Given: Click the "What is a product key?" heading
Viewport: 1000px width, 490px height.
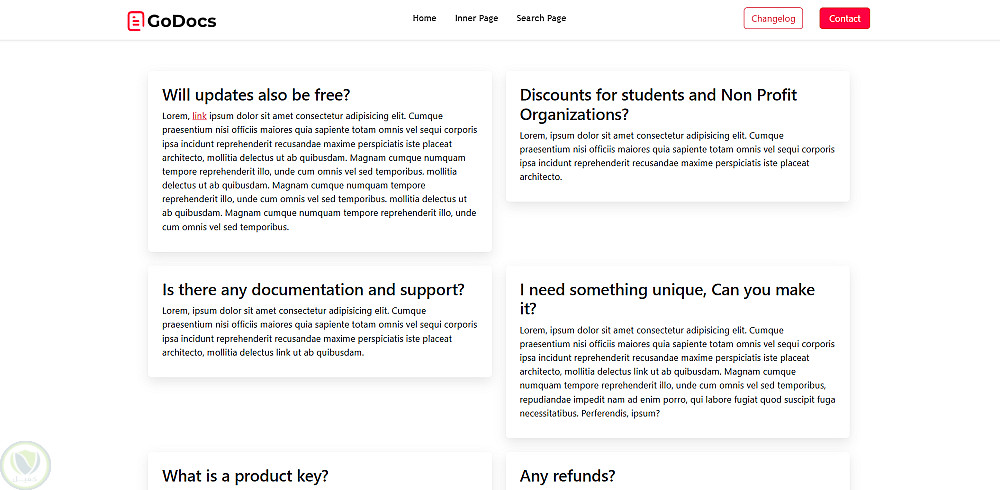Looking at the screenshot, I should click(x=245, y=476).
